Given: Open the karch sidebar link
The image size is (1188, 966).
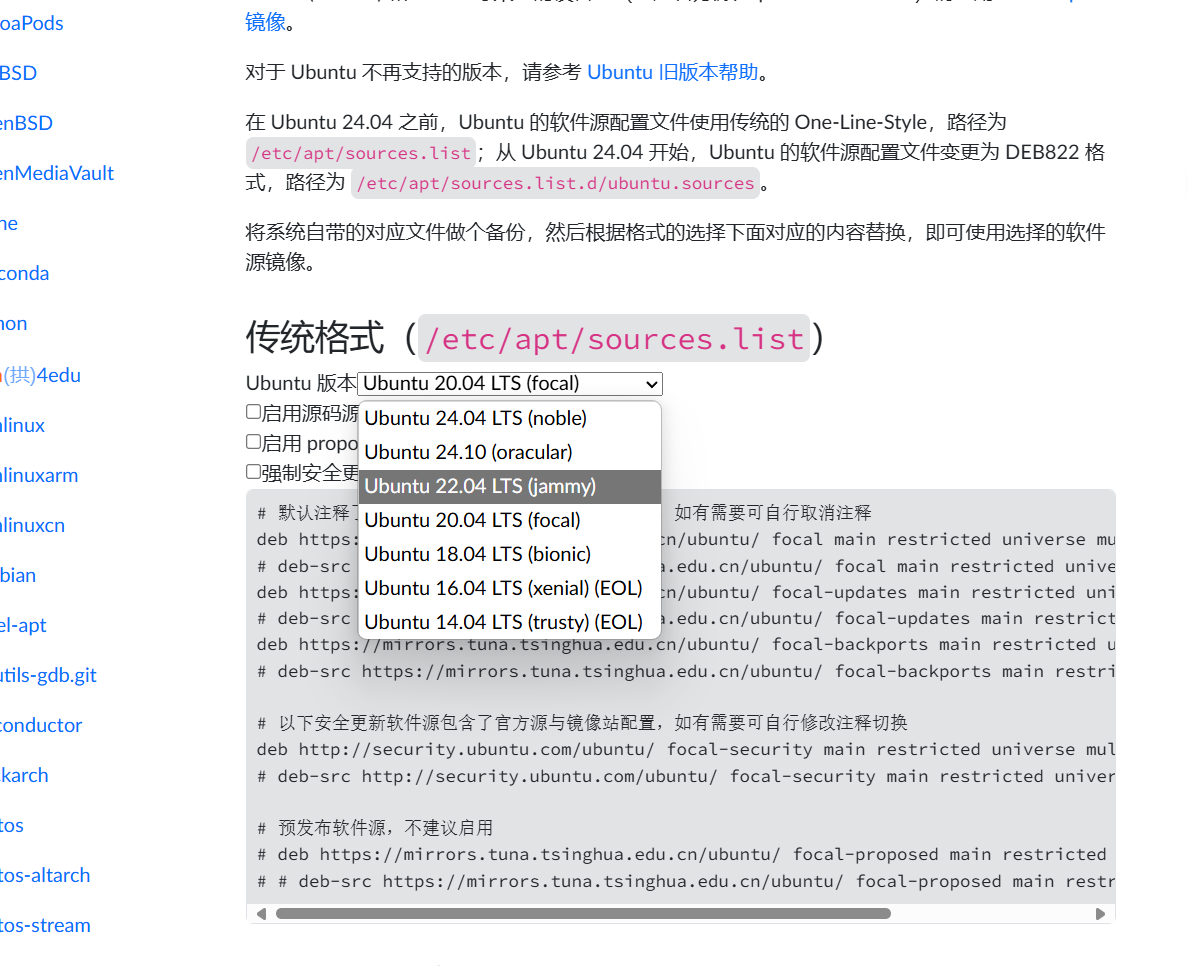Looking at the screenshot, I should pos(24,775).
